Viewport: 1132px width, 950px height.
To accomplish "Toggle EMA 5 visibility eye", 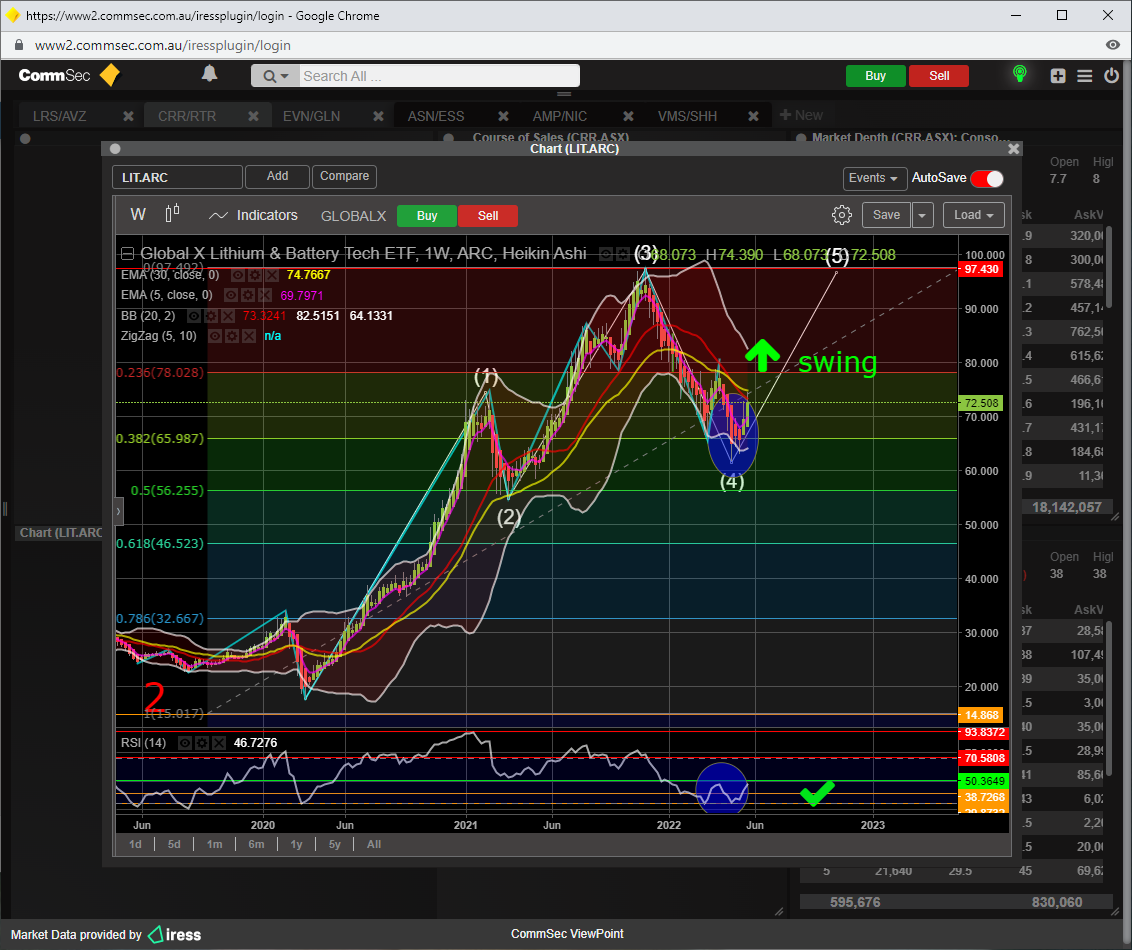I will tap(230, 295).
